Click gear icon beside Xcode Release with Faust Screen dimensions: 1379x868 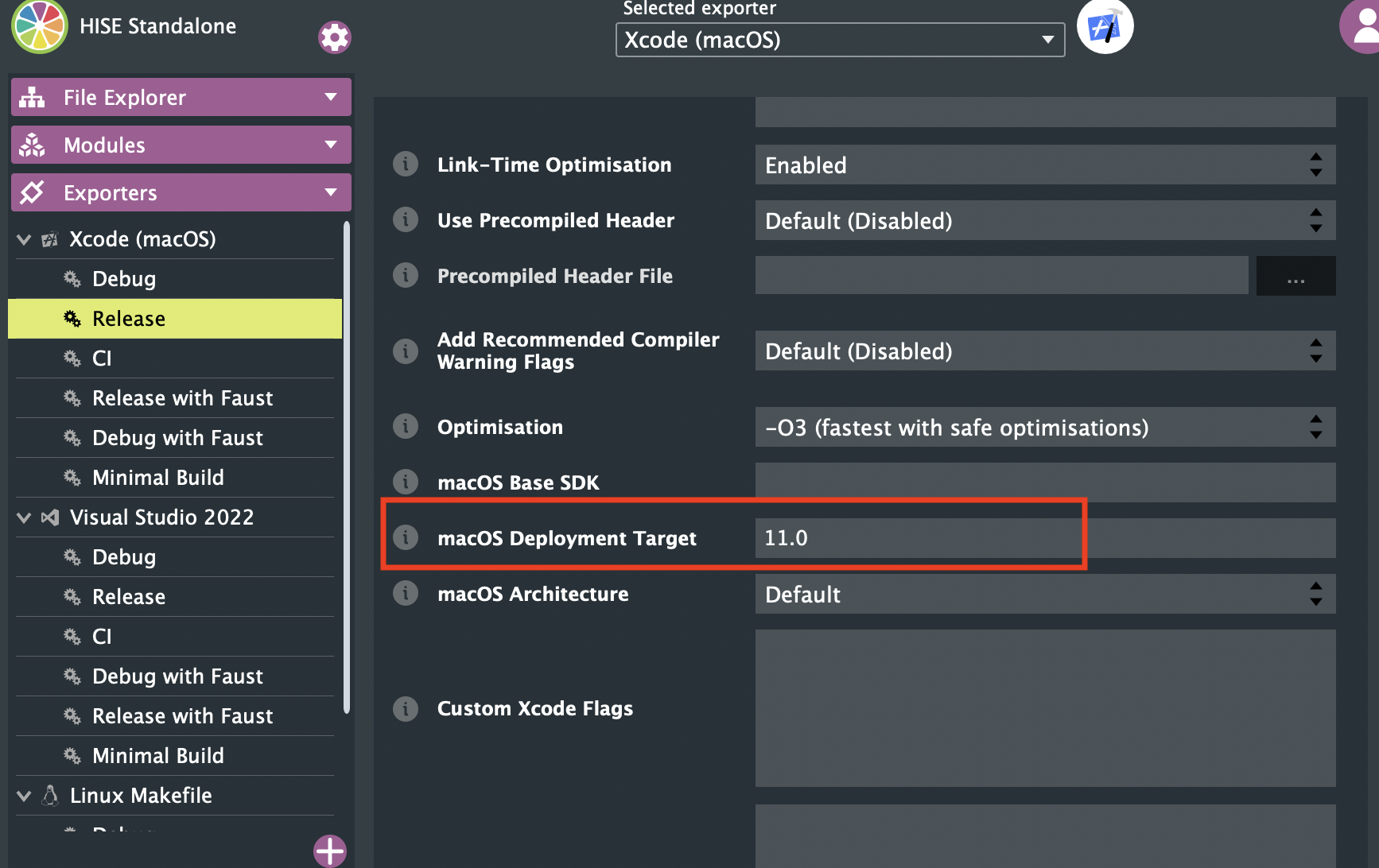tap(72, 397)
